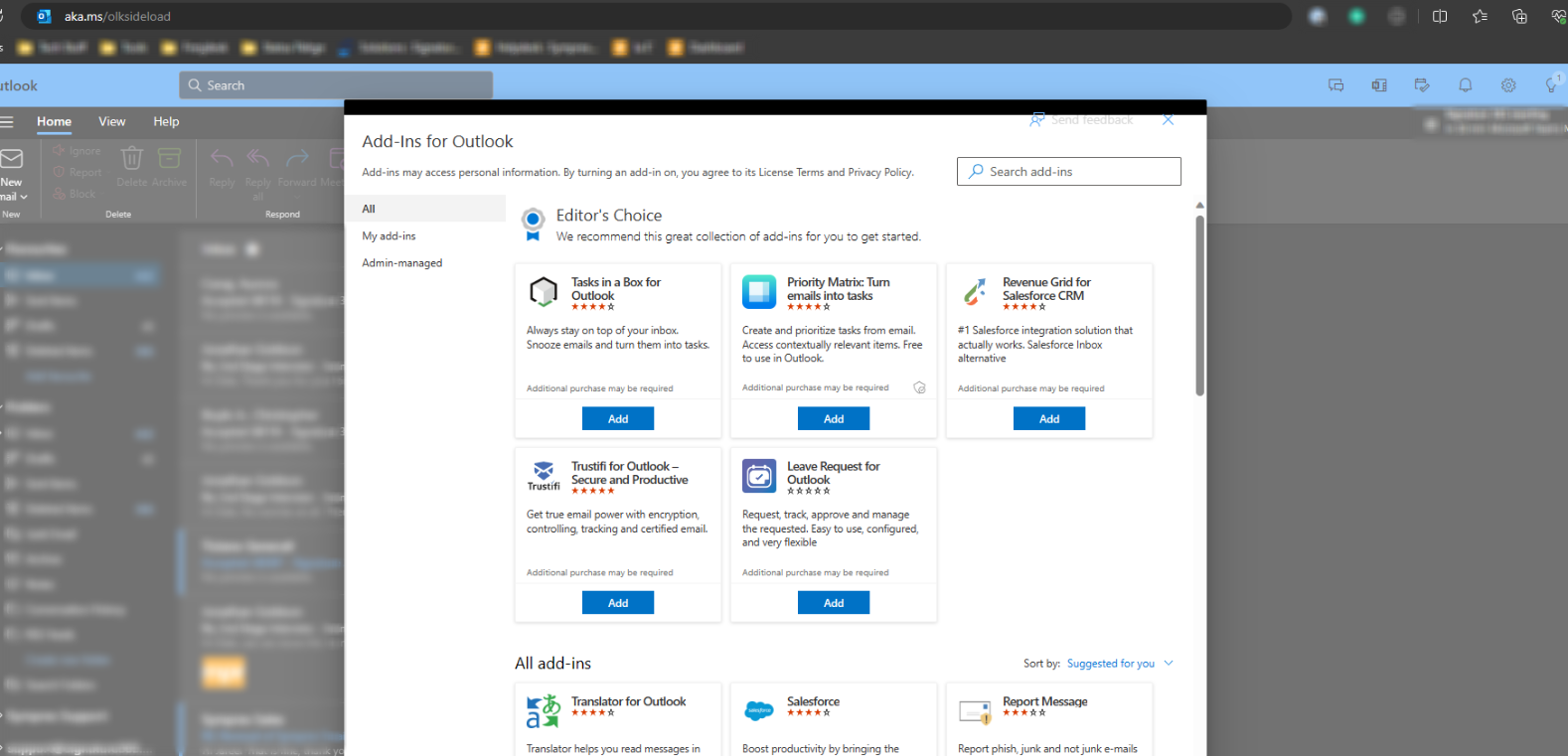Open Trustifi for Outlook card title
Screen dimensions: 1568x756
[x=630, y=473]
